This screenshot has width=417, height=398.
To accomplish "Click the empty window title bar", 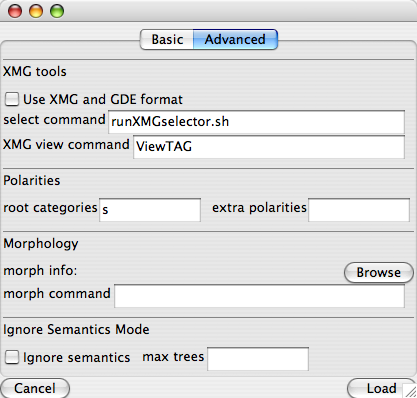I will (x=233, y=11).
